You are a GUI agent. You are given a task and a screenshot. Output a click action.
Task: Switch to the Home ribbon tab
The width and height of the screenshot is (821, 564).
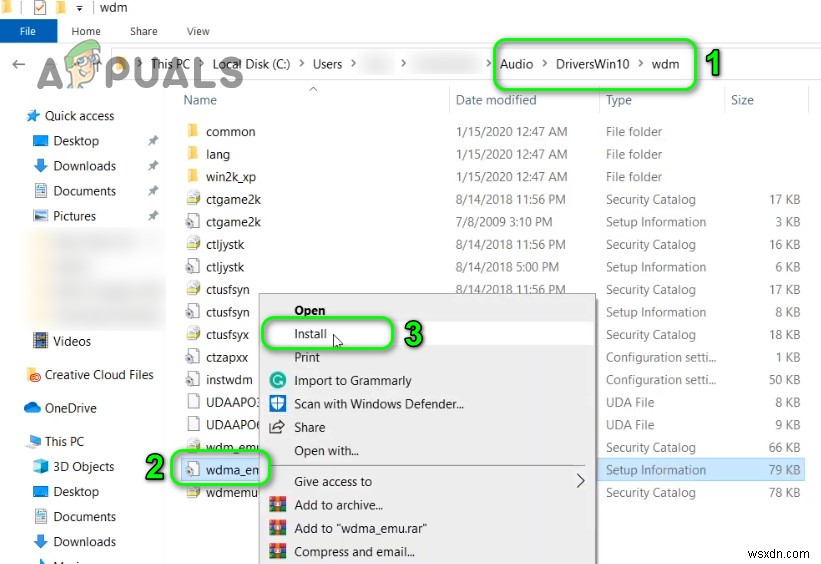coord(86,31)
